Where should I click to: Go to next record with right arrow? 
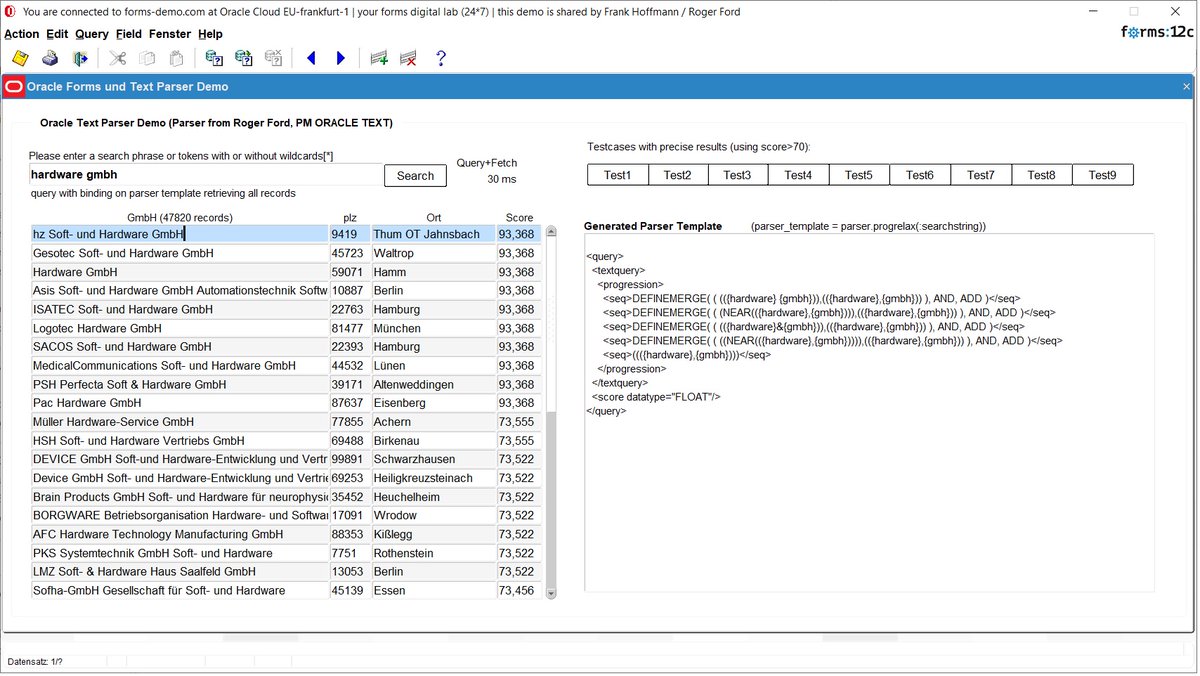(x=341, y=58)
